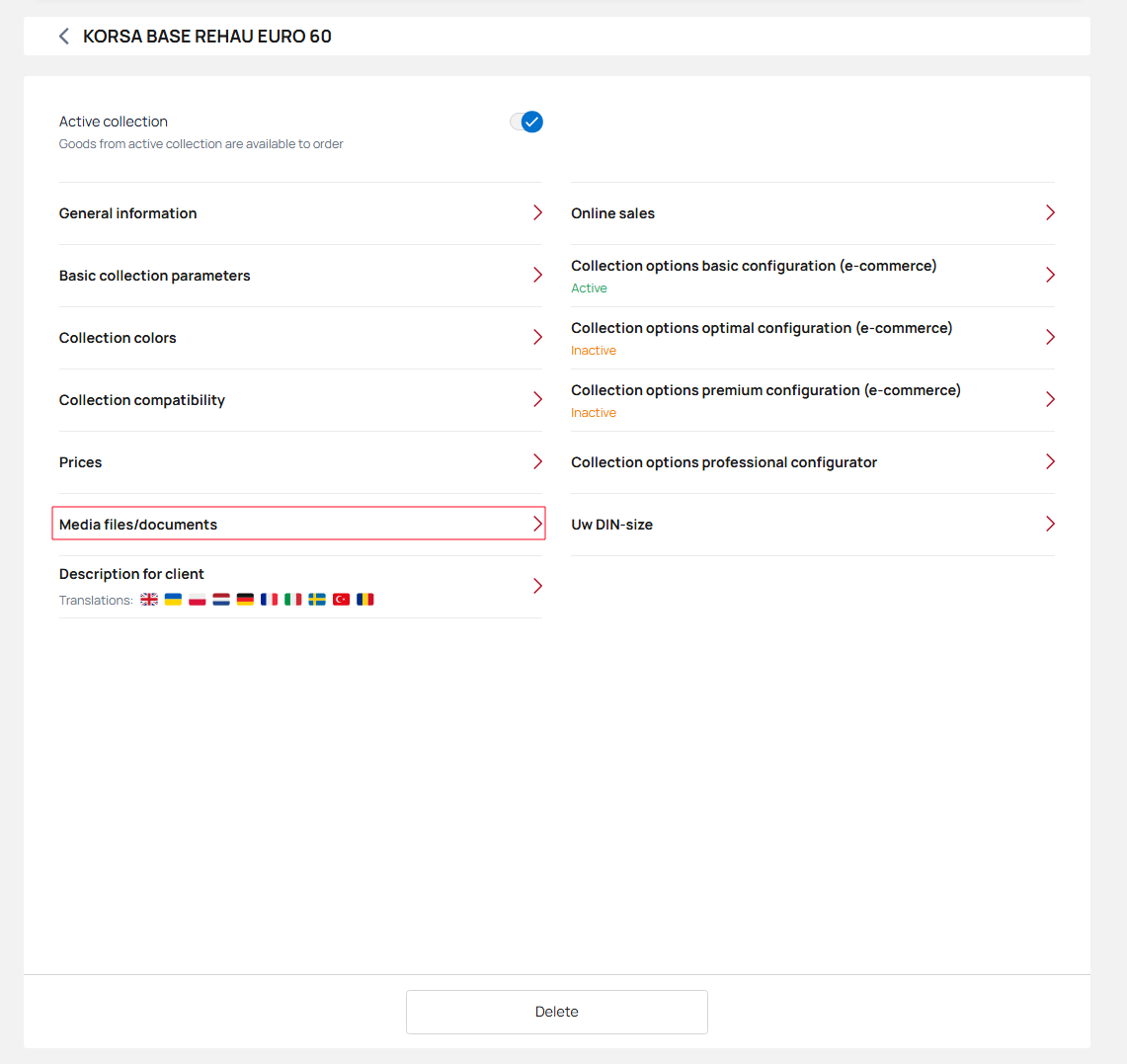Open the Collection compatibility section

tap(300, 400)
